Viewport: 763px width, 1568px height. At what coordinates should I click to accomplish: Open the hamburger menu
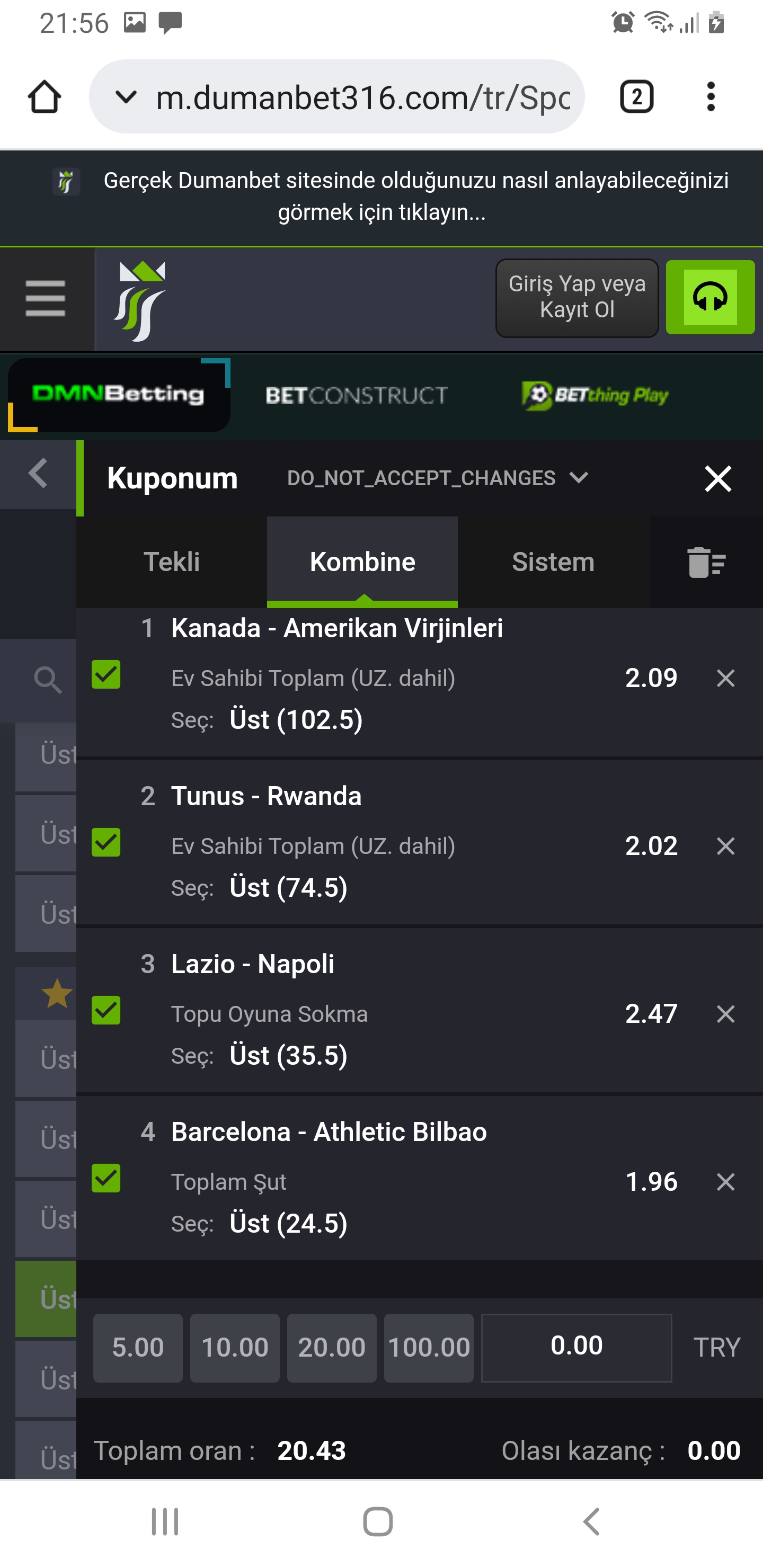46,298
